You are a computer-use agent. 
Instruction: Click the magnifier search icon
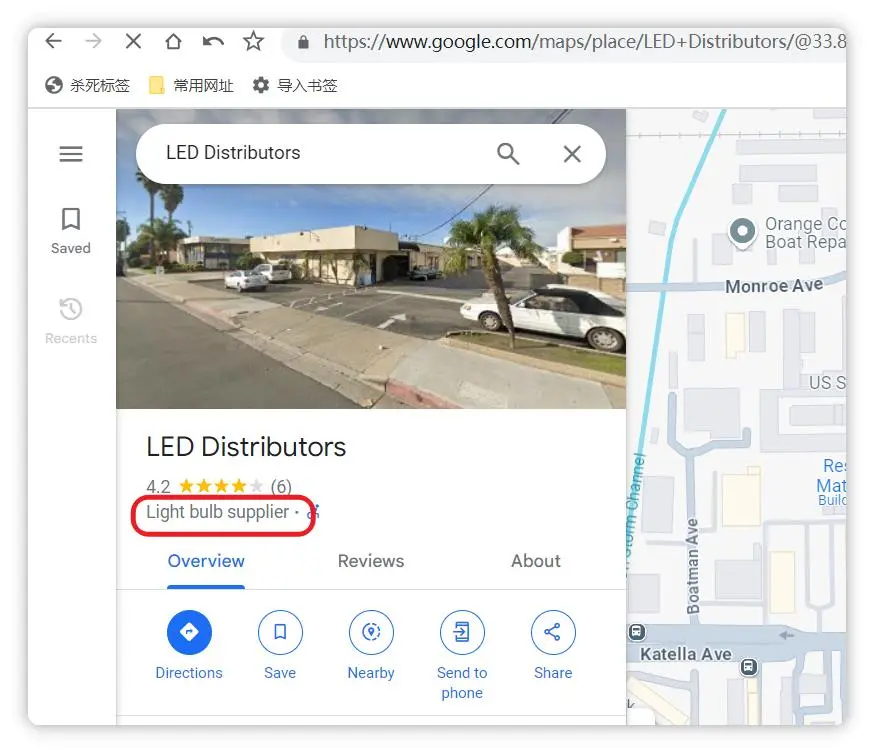(x=508, y=153)
